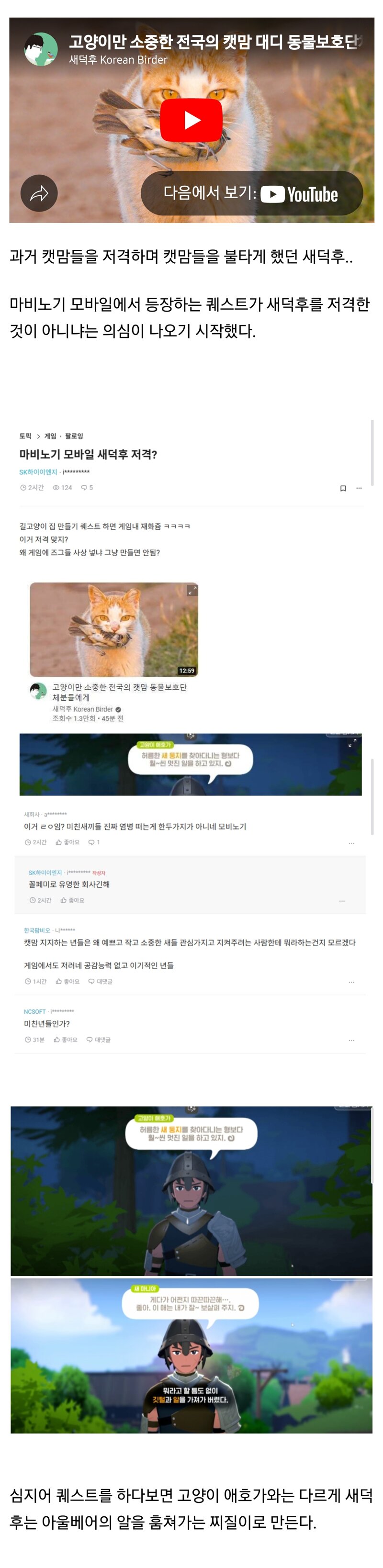
Task: Click 대댓글 under the 한국팜비오 comment
Action: pyautogui.click(x=101, y=981)
